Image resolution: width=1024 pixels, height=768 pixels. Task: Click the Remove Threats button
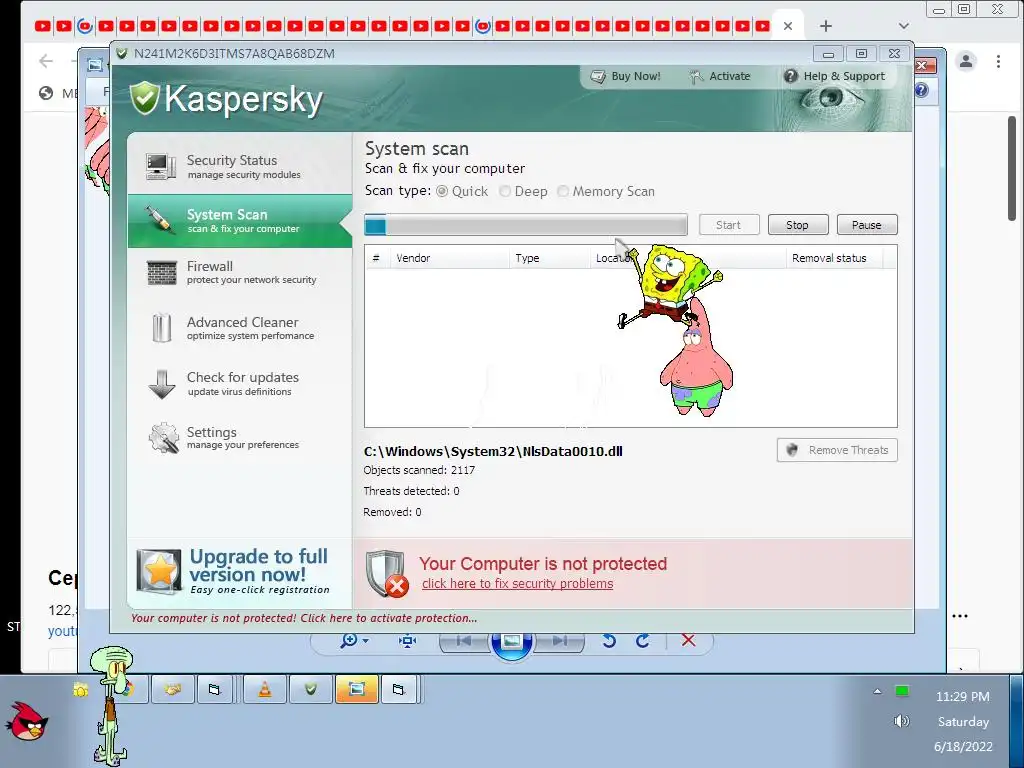pyautogui.click(x=837, y=450)
